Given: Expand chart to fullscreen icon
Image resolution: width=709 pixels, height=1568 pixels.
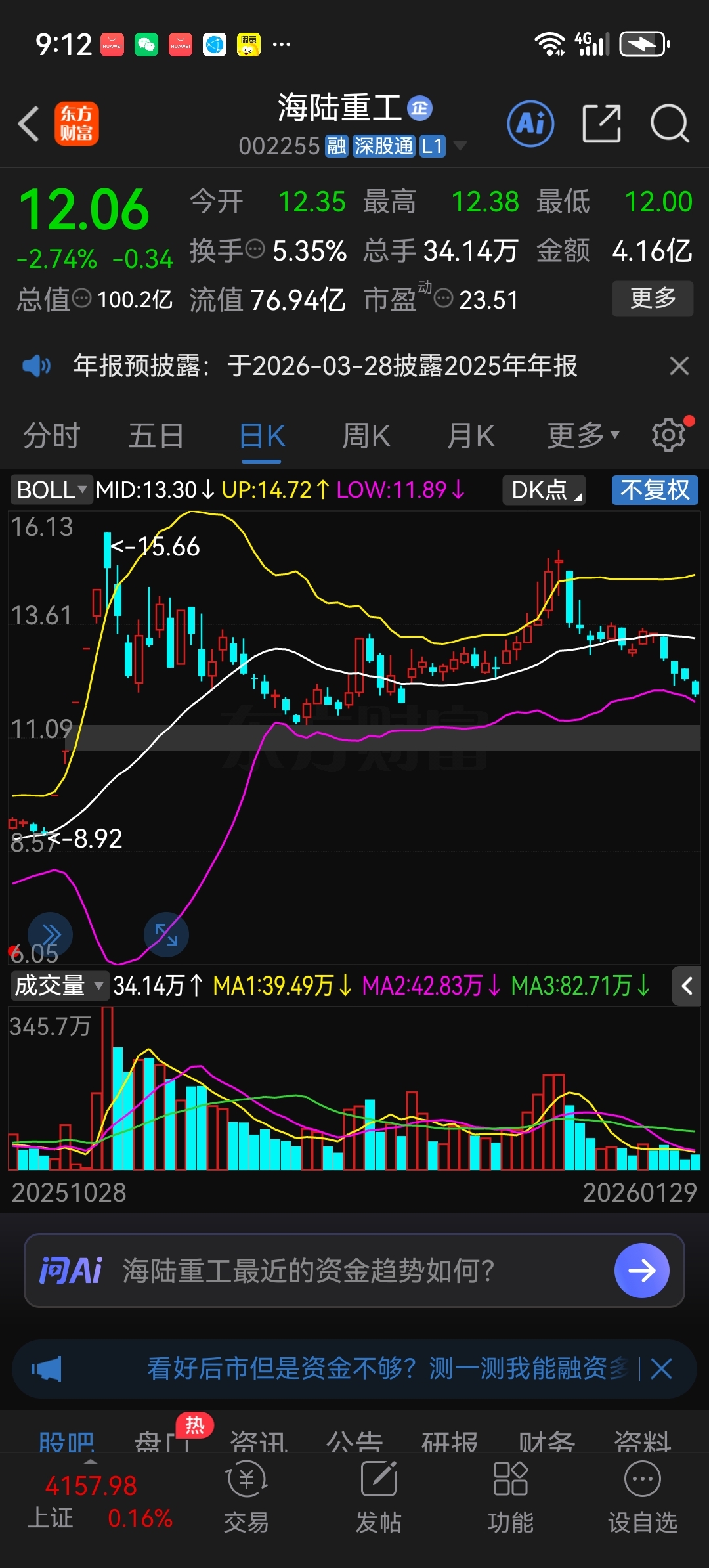Looking at the screenshot, I should [166, 934].
